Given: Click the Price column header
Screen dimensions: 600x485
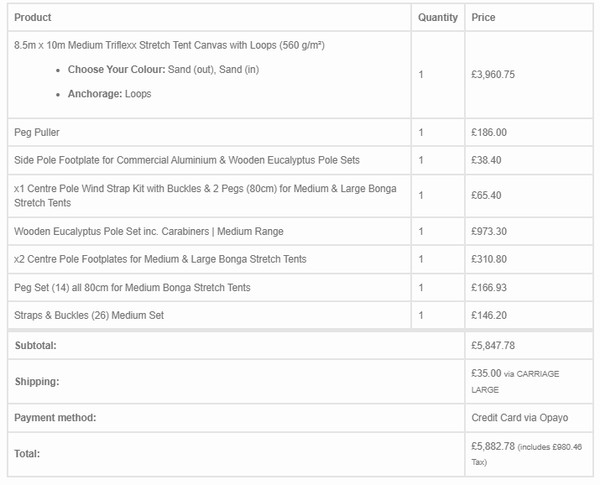Looking at the screenshot, I should click(x=483, y=17).
